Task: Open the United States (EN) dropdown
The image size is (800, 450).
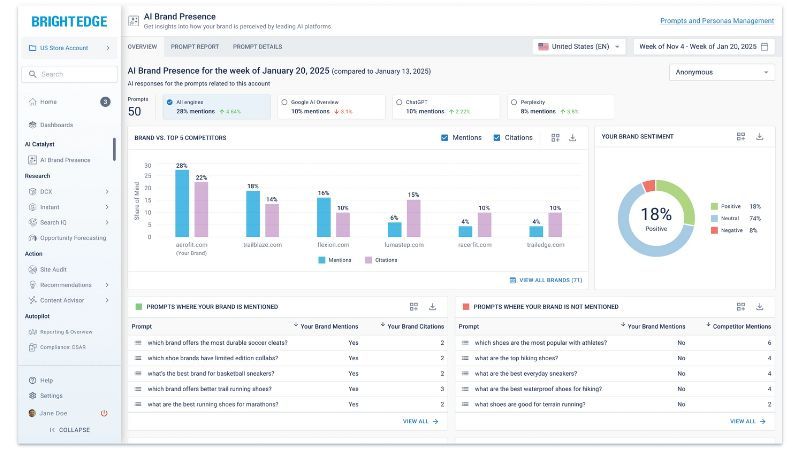Action: point(579,46)
